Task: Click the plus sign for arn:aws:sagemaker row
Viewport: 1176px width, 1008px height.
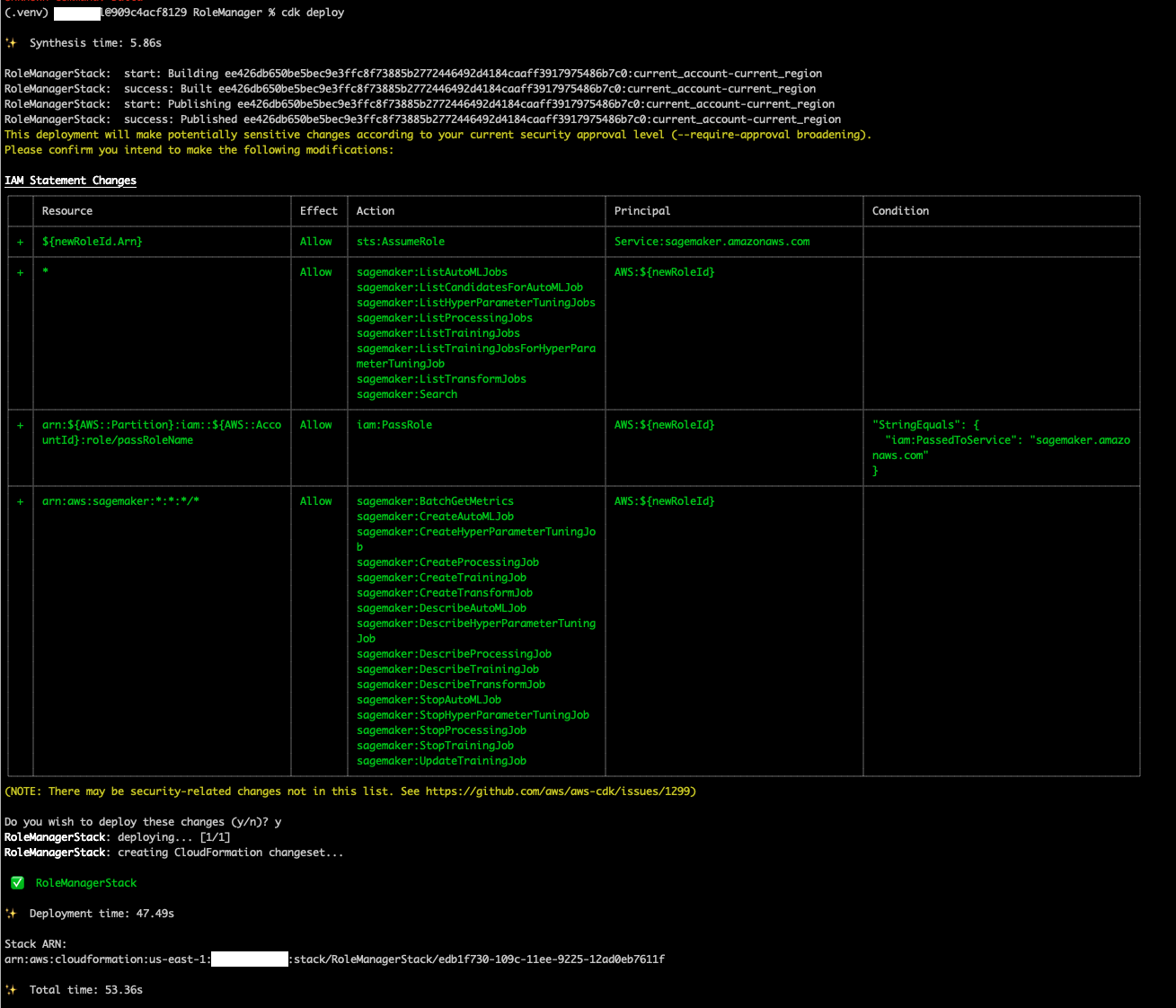Action: [20, 501]
